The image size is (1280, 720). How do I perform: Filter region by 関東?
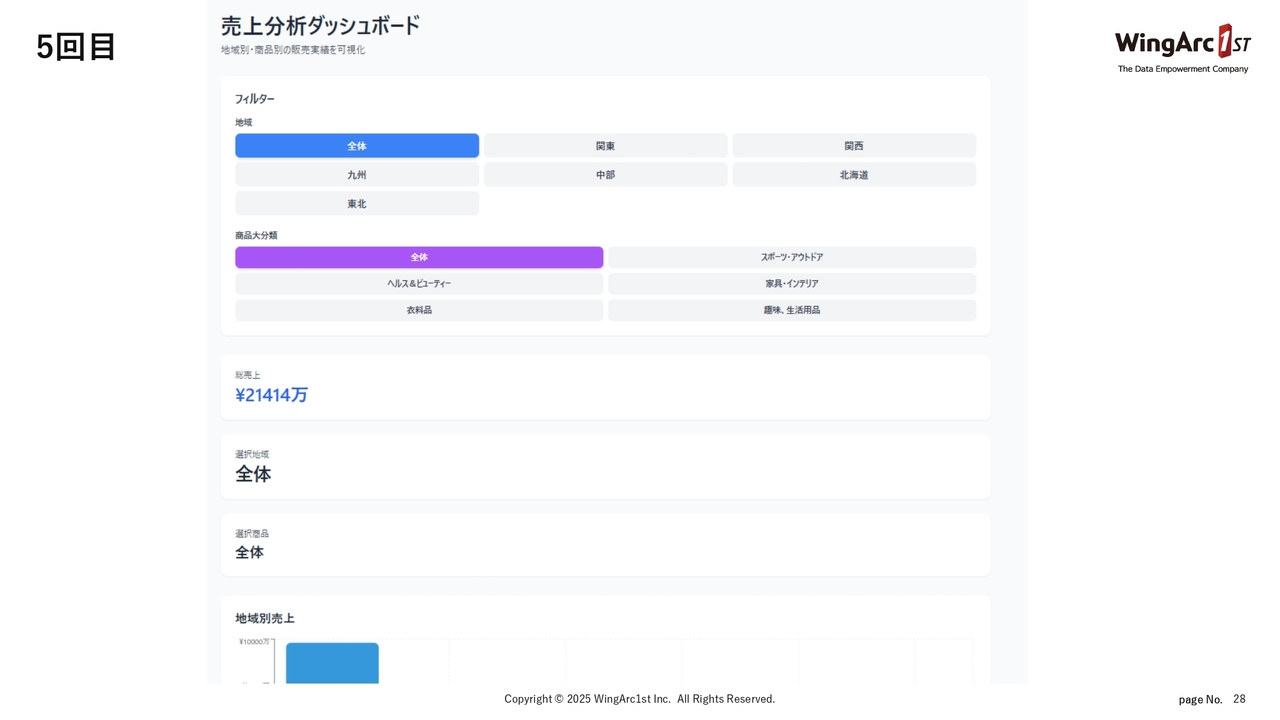(605, 146)
